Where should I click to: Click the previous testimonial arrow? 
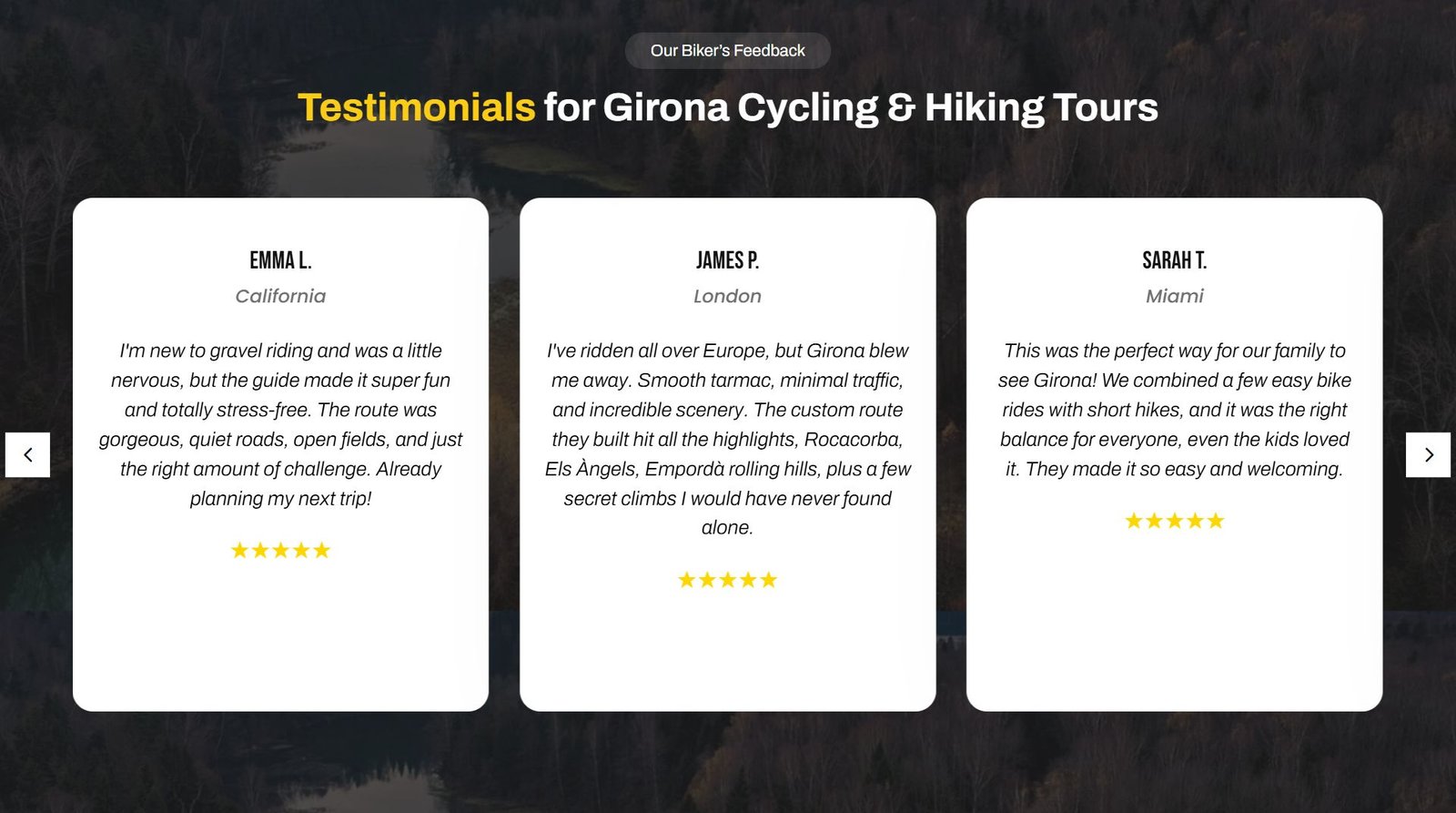pos(27,454)
